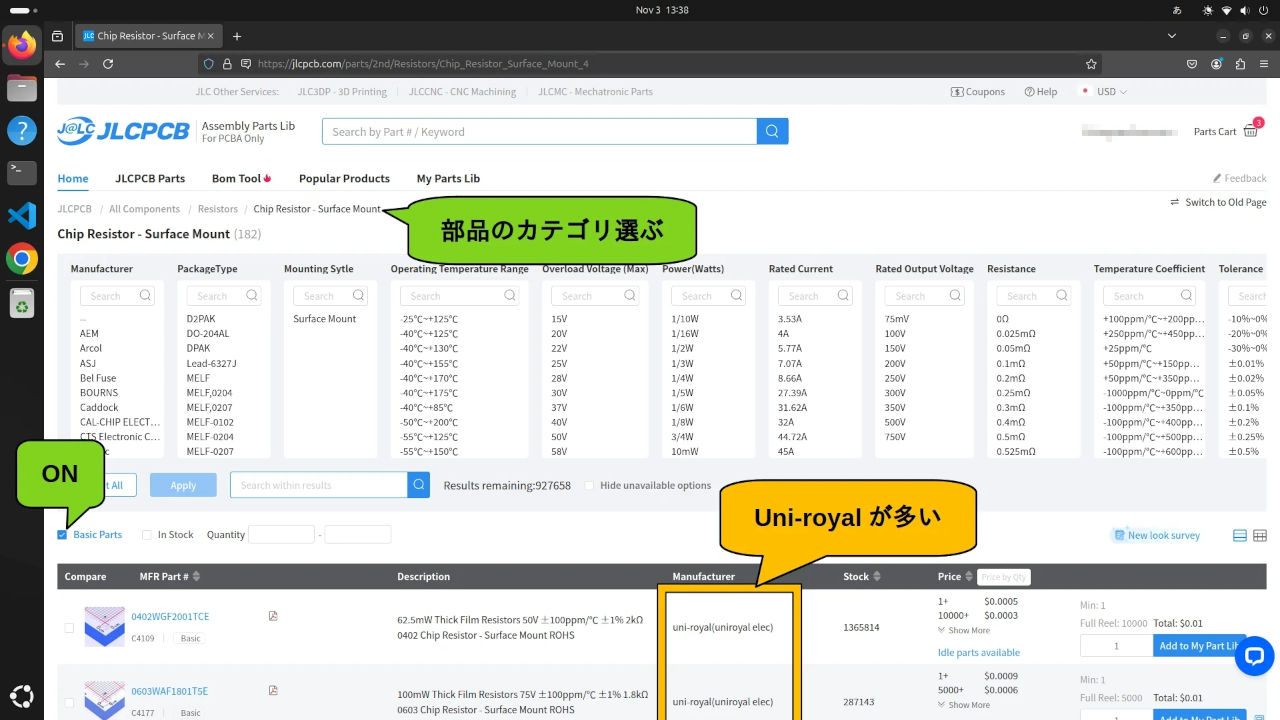Click search-within-results magnifier button
This screenshot has width=1280, height=720.
[419, 485]
